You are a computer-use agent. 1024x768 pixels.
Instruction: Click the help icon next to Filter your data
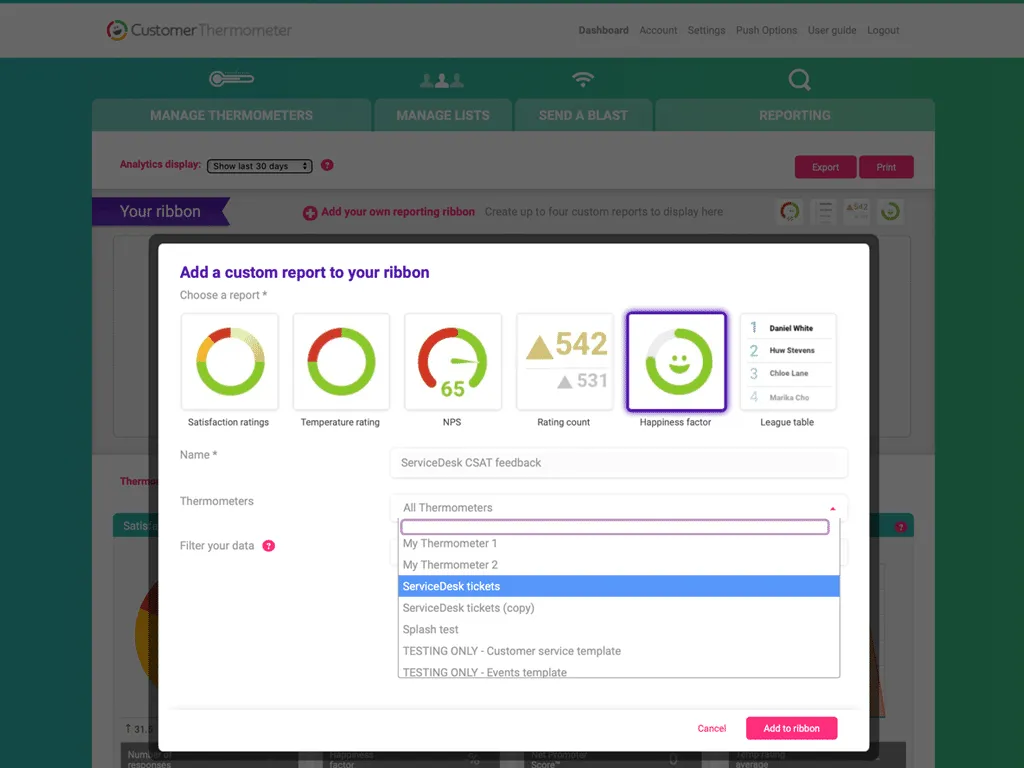(268, 546)
